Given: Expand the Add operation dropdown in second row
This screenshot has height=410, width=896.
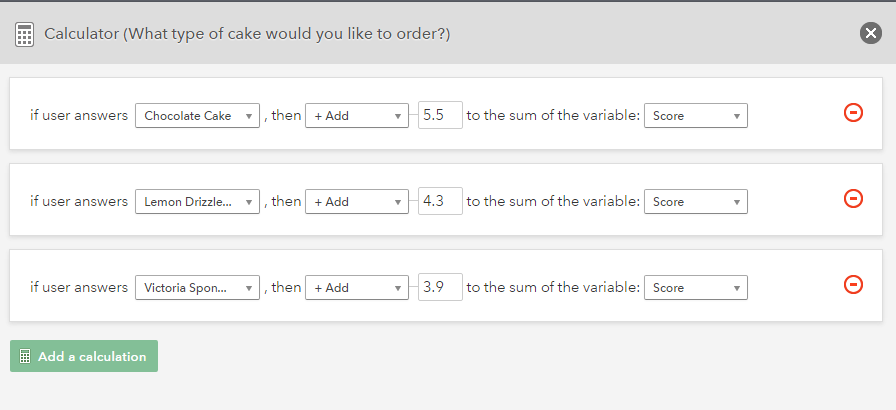Looking at the screenshot, I should pos(357,202).
